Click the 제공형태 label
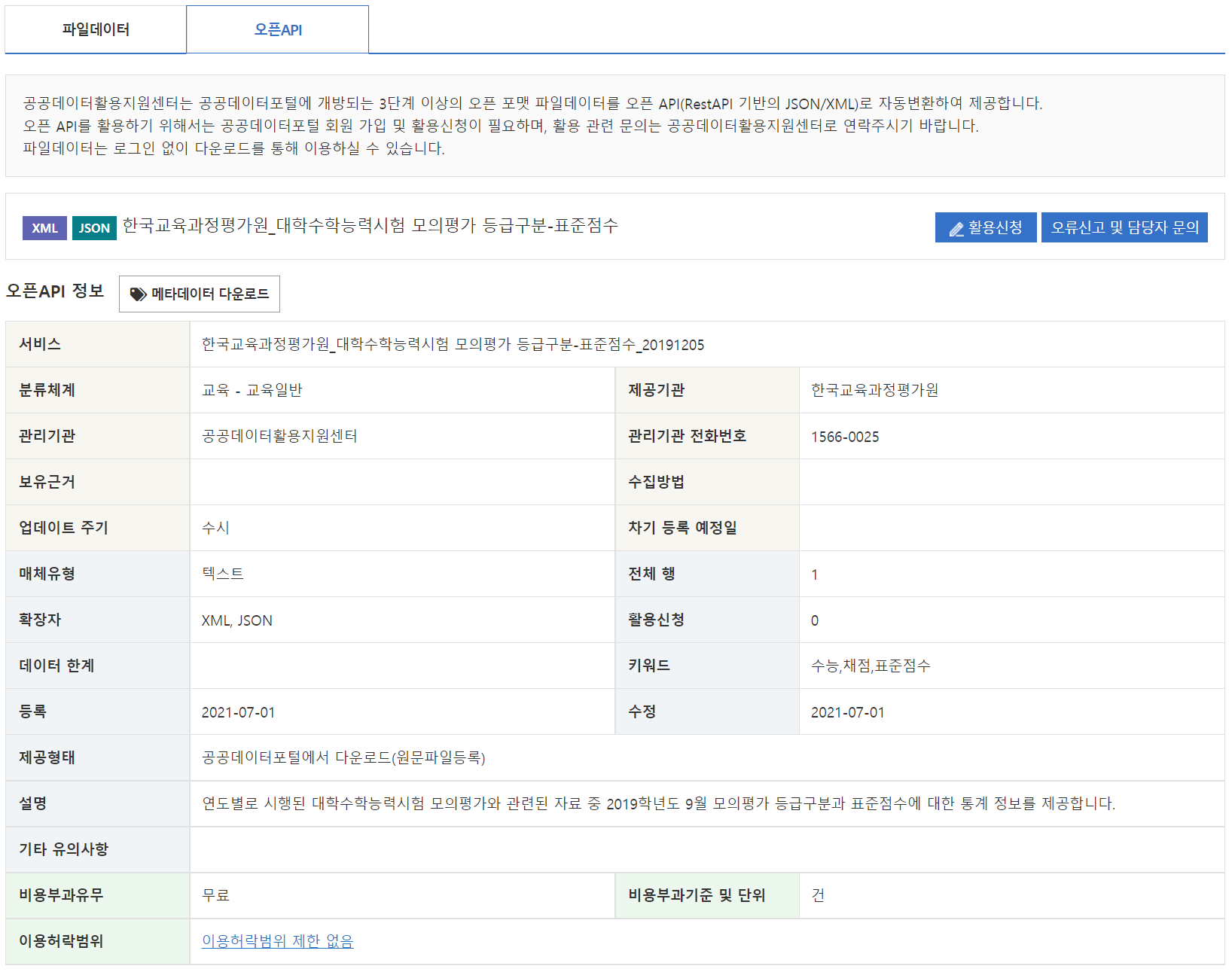 [x=47, y=757]
